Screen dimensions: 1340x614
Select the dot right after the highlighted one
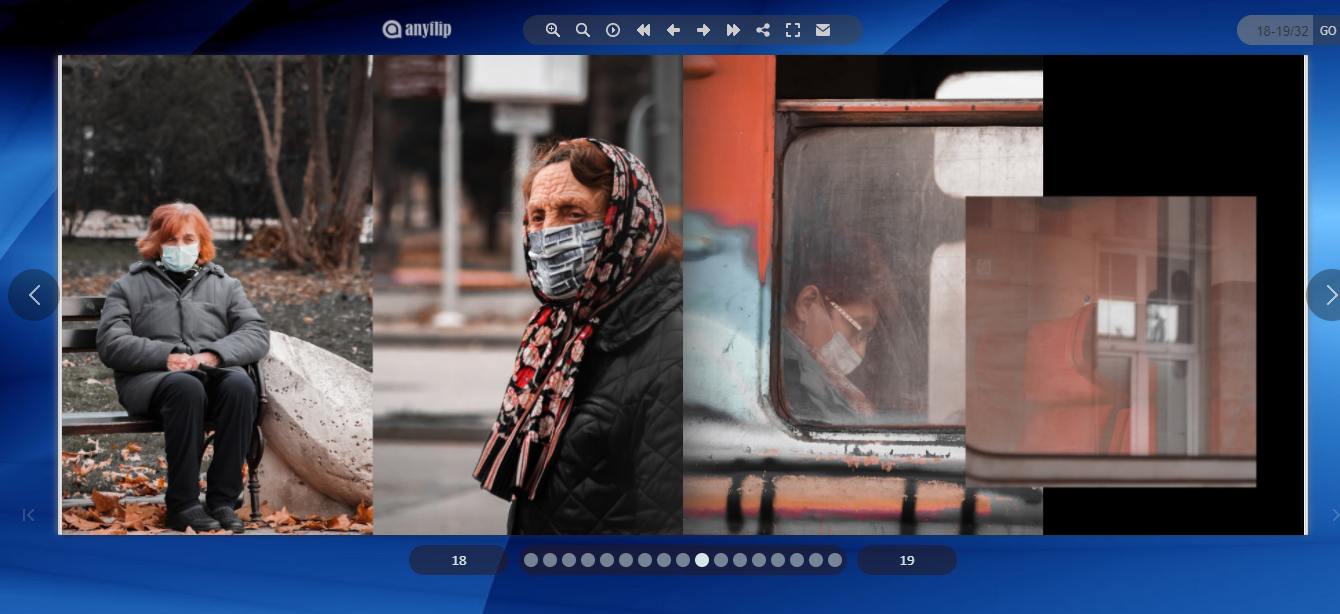click(x=721, y=560)
